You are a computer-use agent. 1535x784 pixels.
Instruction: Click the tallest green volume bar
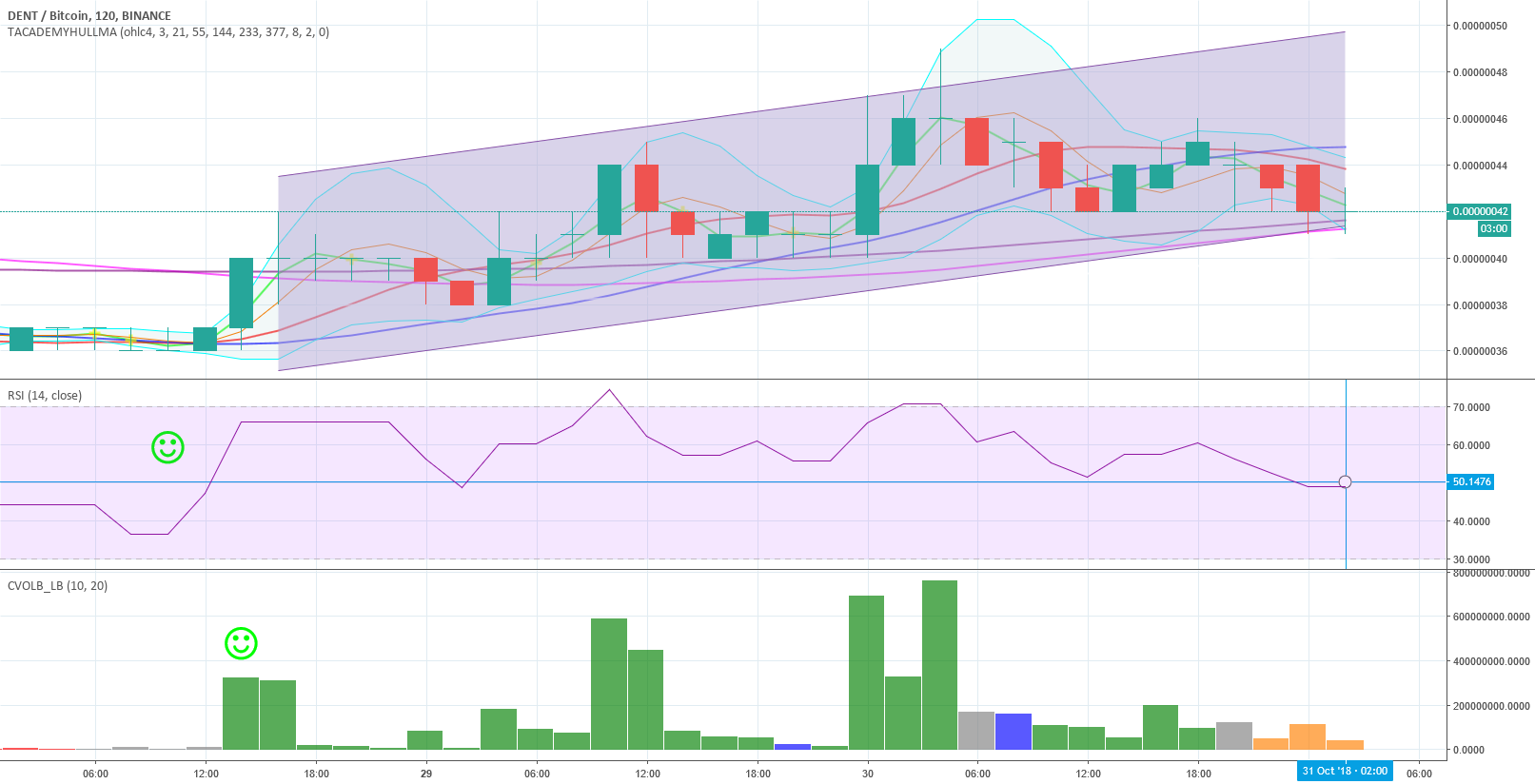pos(939,665)
